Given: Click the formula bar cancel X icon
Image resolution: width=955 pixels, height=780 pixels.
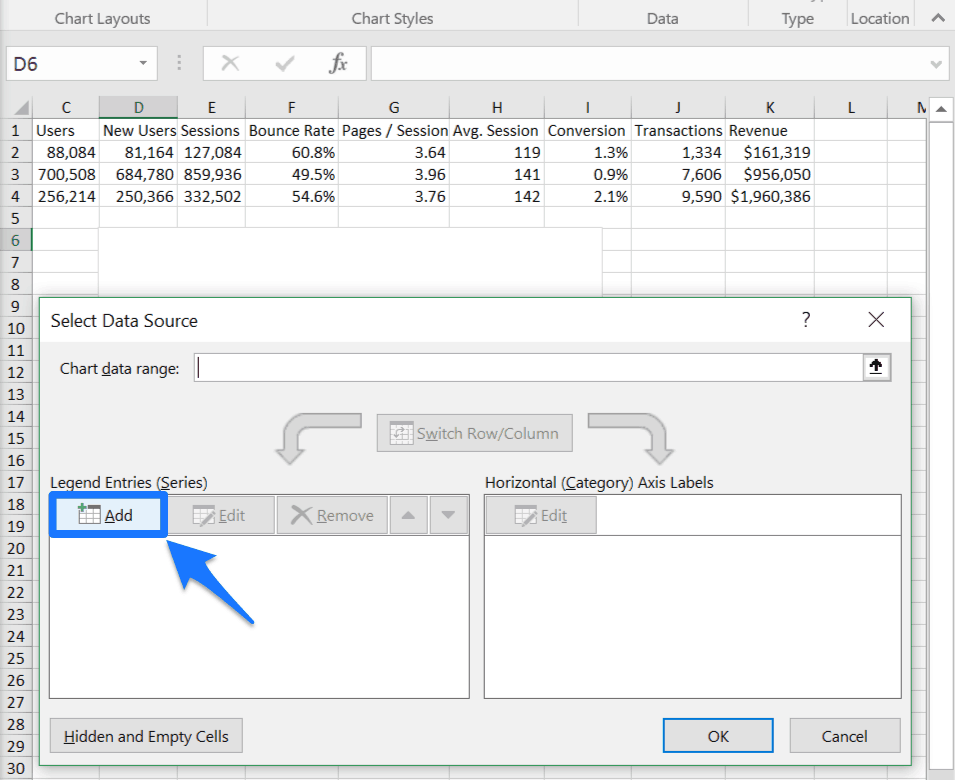Looking at the screenshot, I should pos(230,64).
